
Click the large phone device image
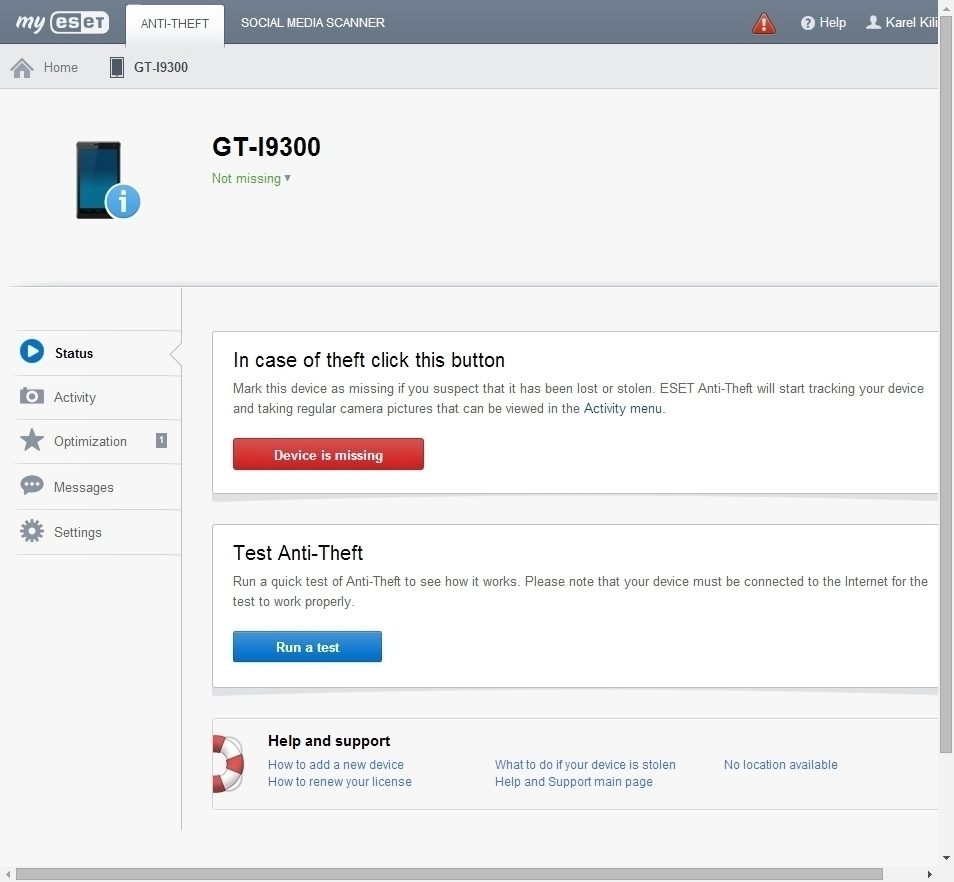click(x=99, y=179)
